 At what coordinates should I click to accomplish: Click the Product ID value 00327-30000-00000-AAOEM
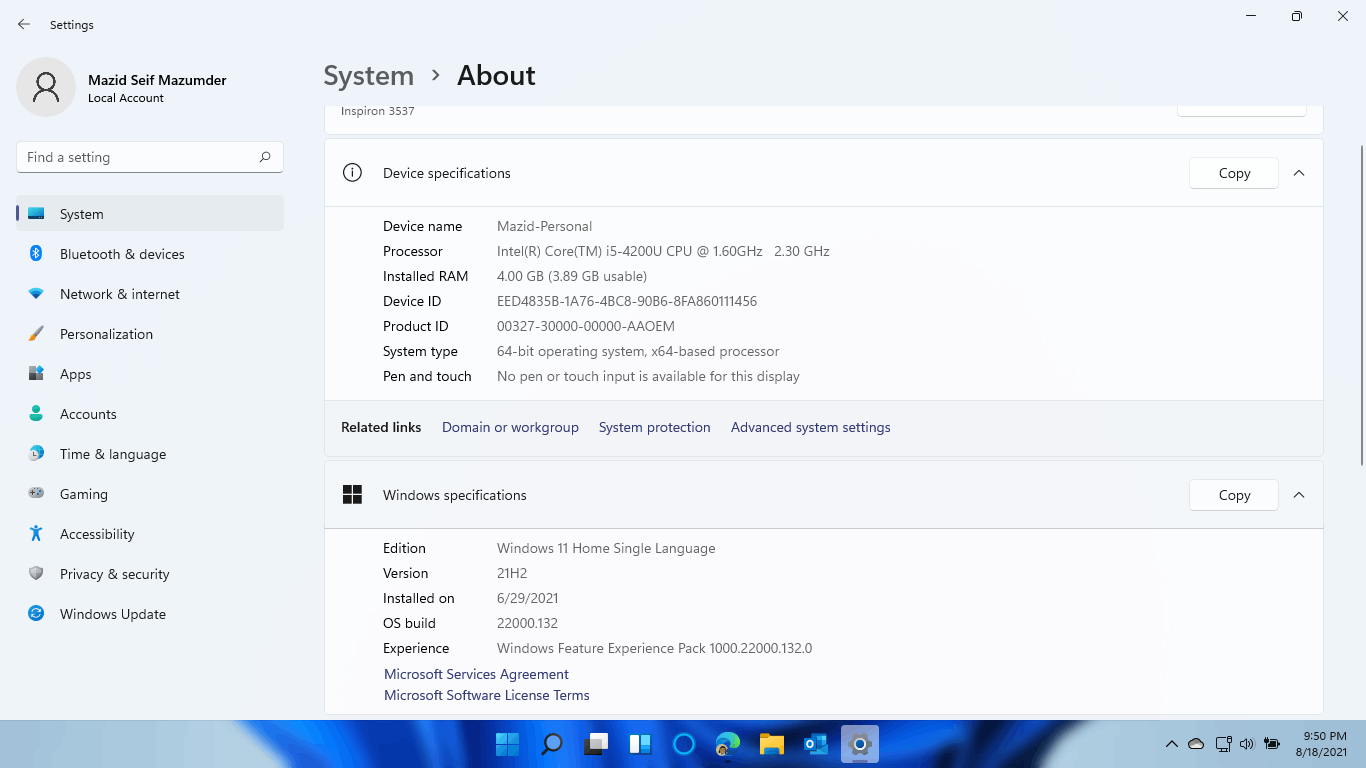tap(586, 326)
